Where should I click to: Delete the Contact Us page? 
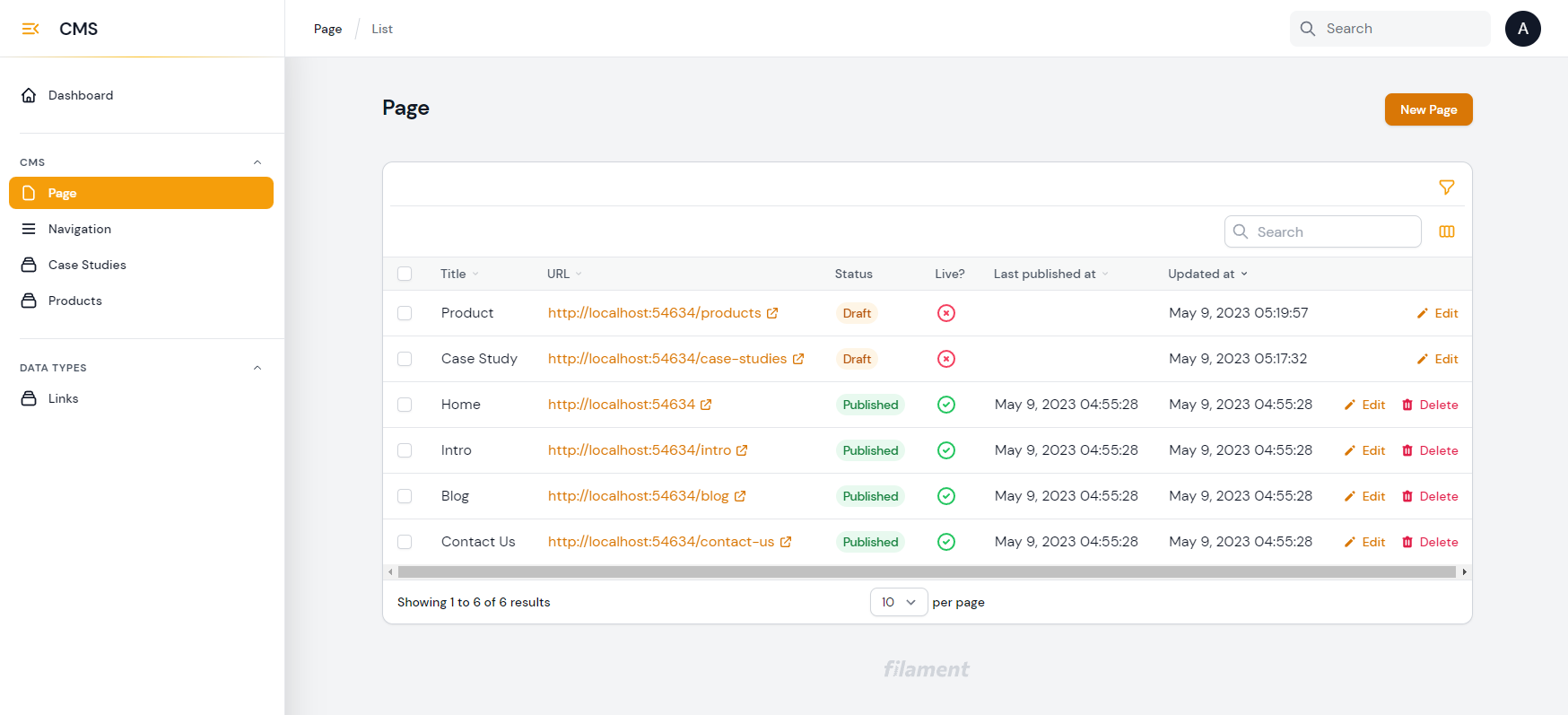click(1430, 542)
